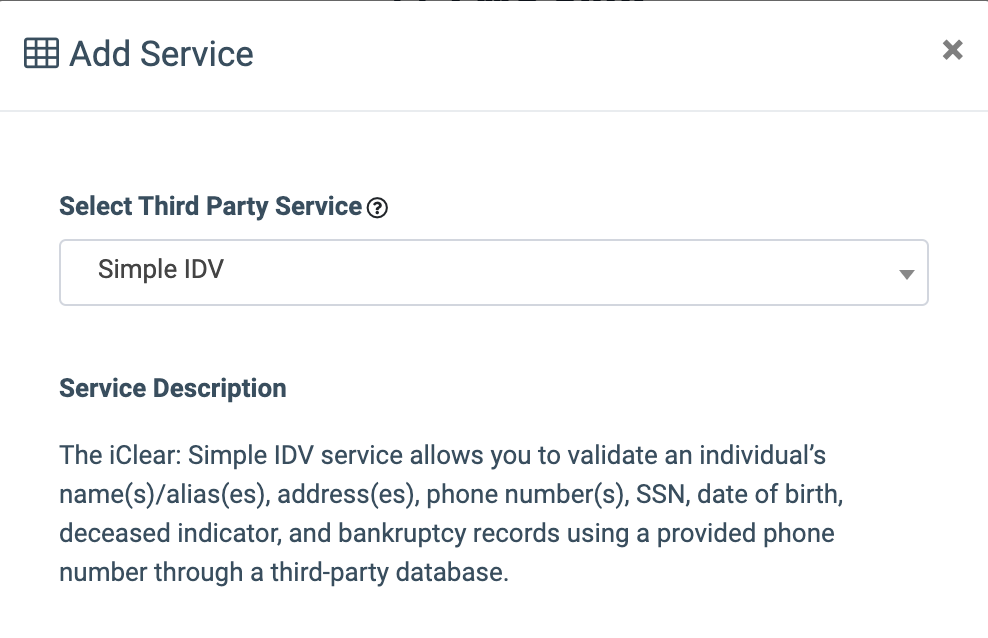Click the 'Service Description' heading
Viewport: 988px width, 638px height.
[x=173, y=388]
